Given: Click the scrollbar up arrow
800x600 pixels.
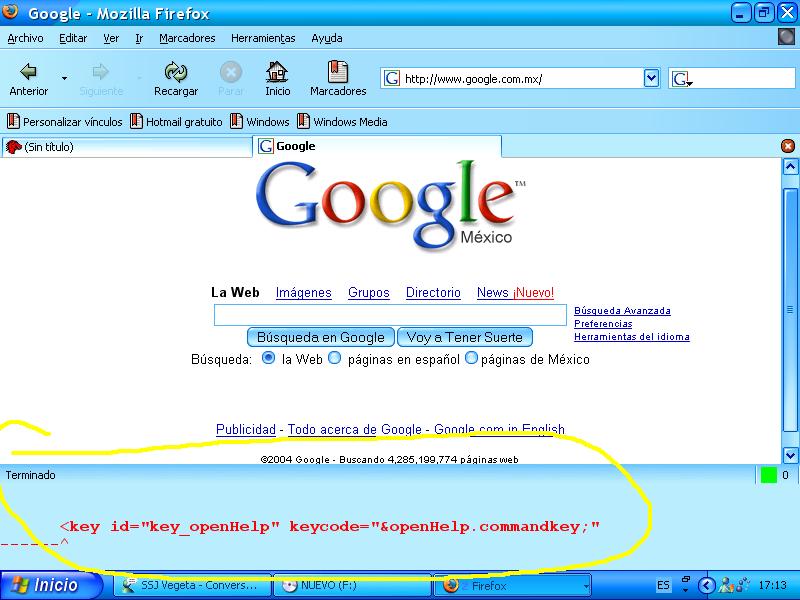Looking at the screenshot, I should tap(790, 167).
